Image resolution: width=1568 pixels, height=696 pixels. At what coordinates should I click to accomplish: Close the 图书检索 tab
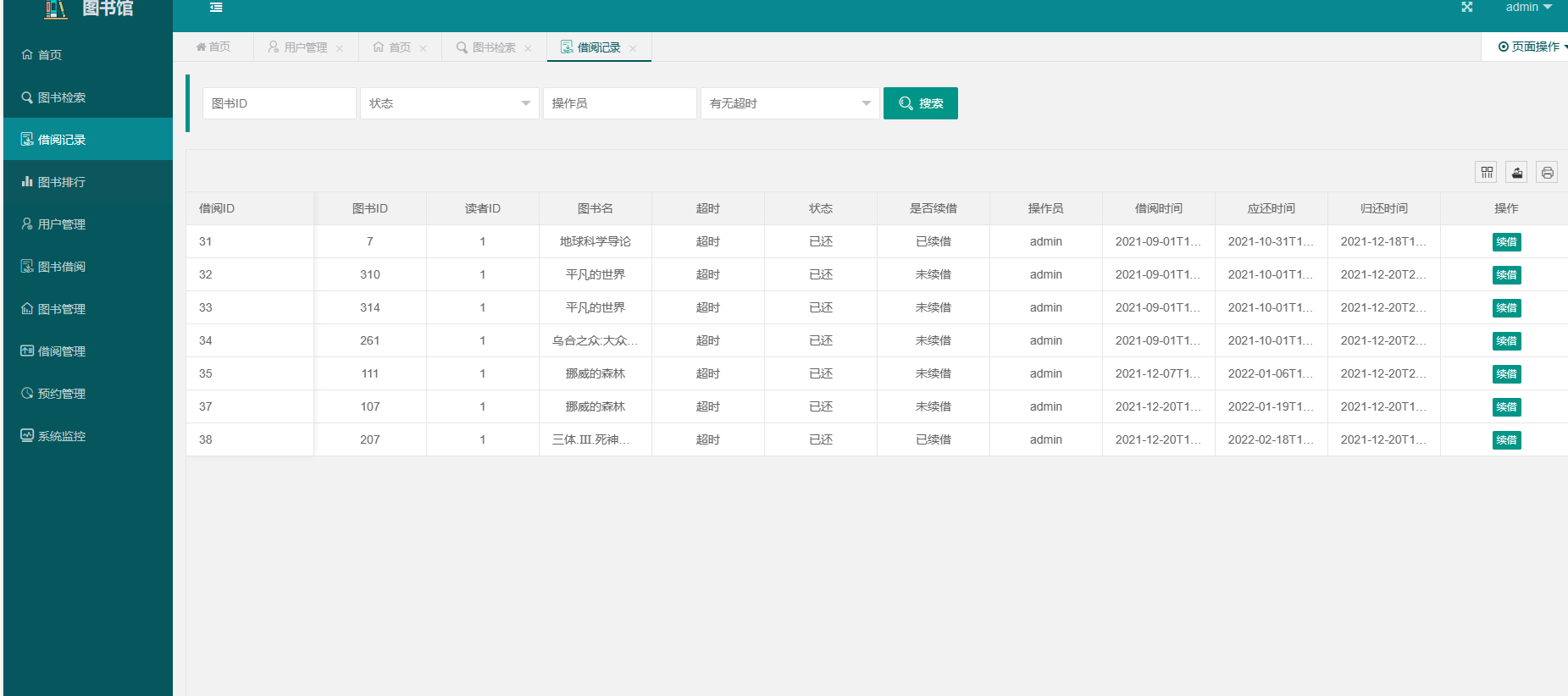tap(528, 48)
